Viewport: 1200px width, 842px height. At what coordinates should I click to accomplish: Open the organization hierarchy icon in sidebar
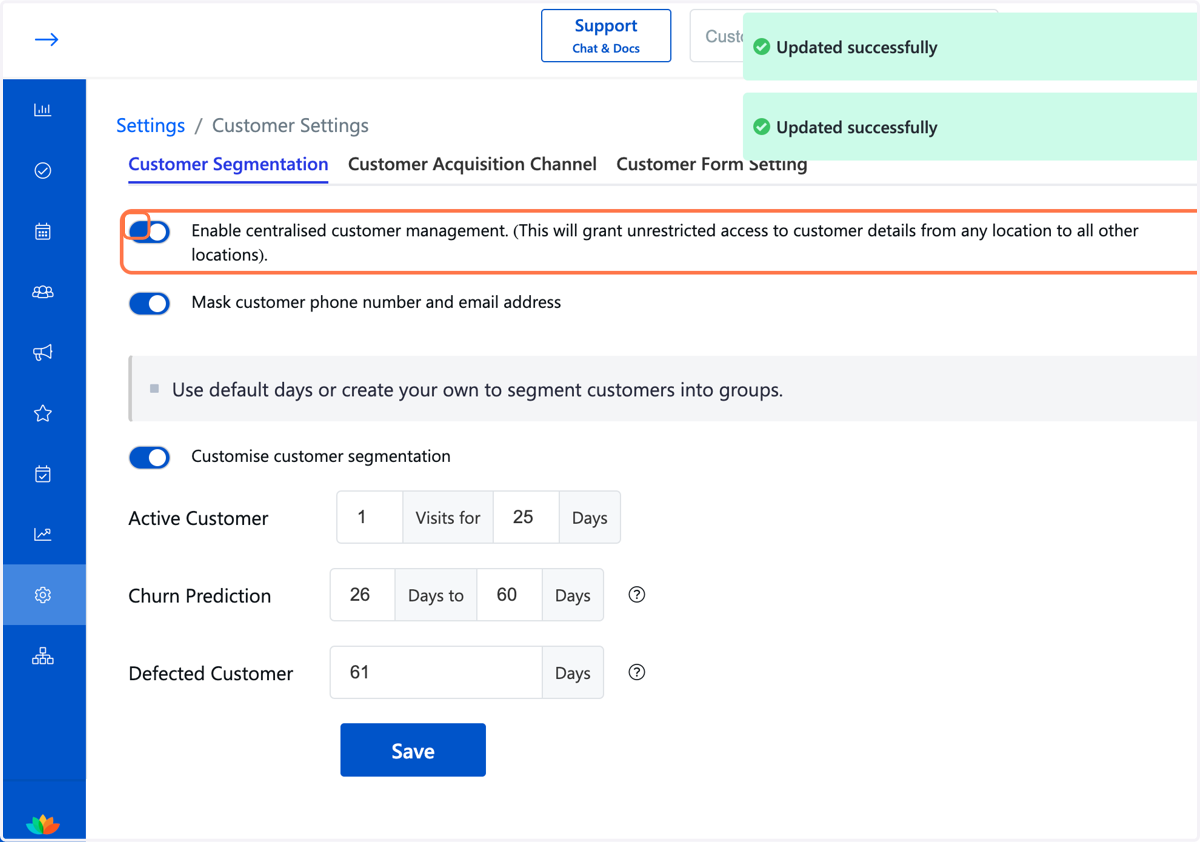tap(43, 656)
